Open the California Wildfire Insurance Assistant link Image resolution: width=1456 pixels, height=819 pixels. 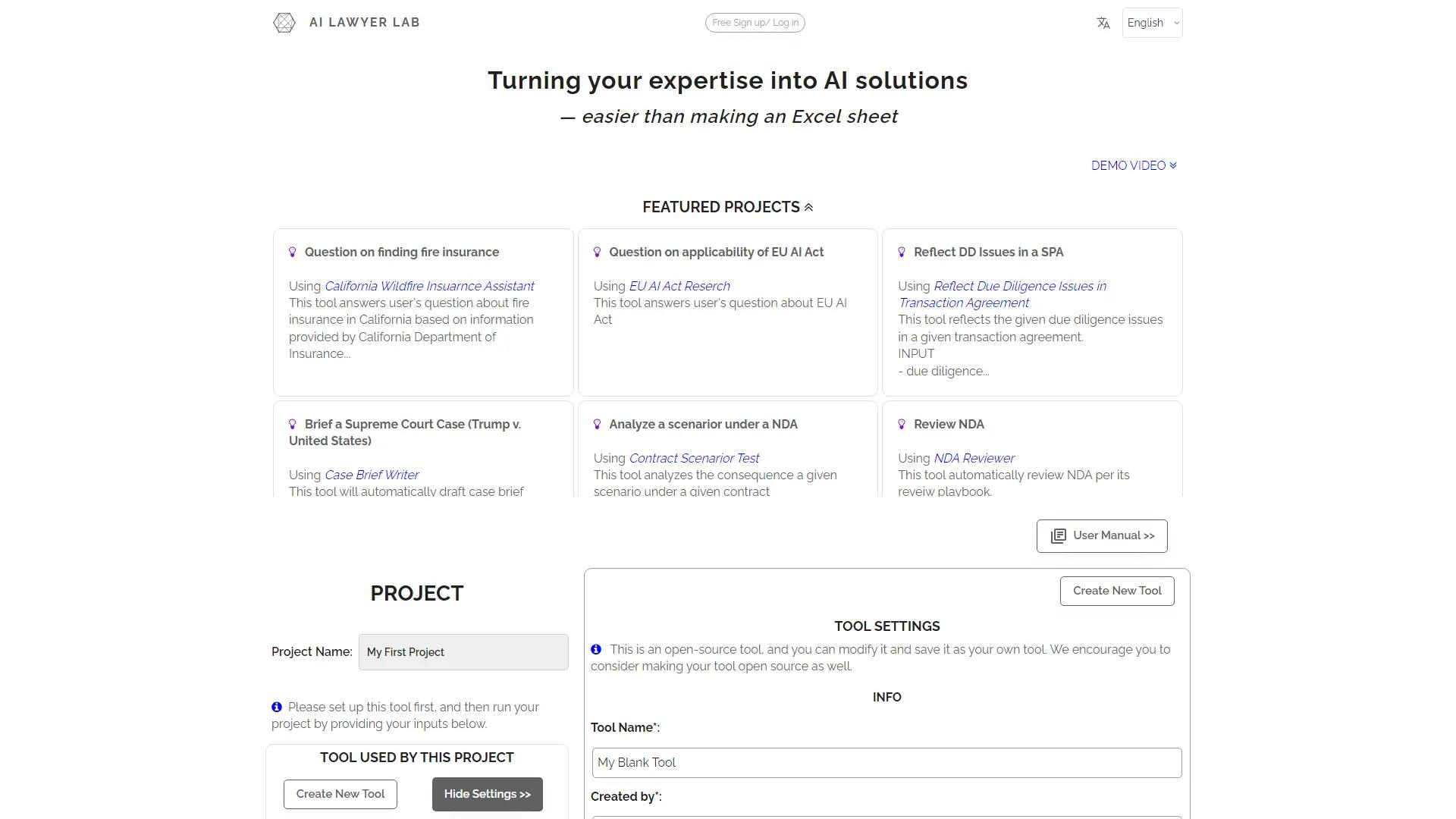428,286
